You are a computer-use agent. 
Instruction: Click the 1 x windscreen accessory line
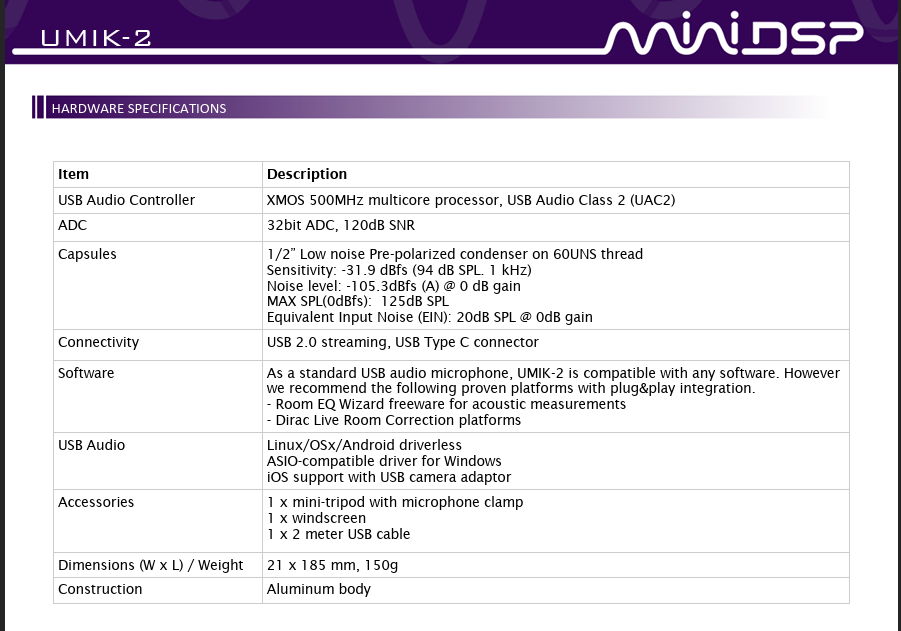click(316, 518)
